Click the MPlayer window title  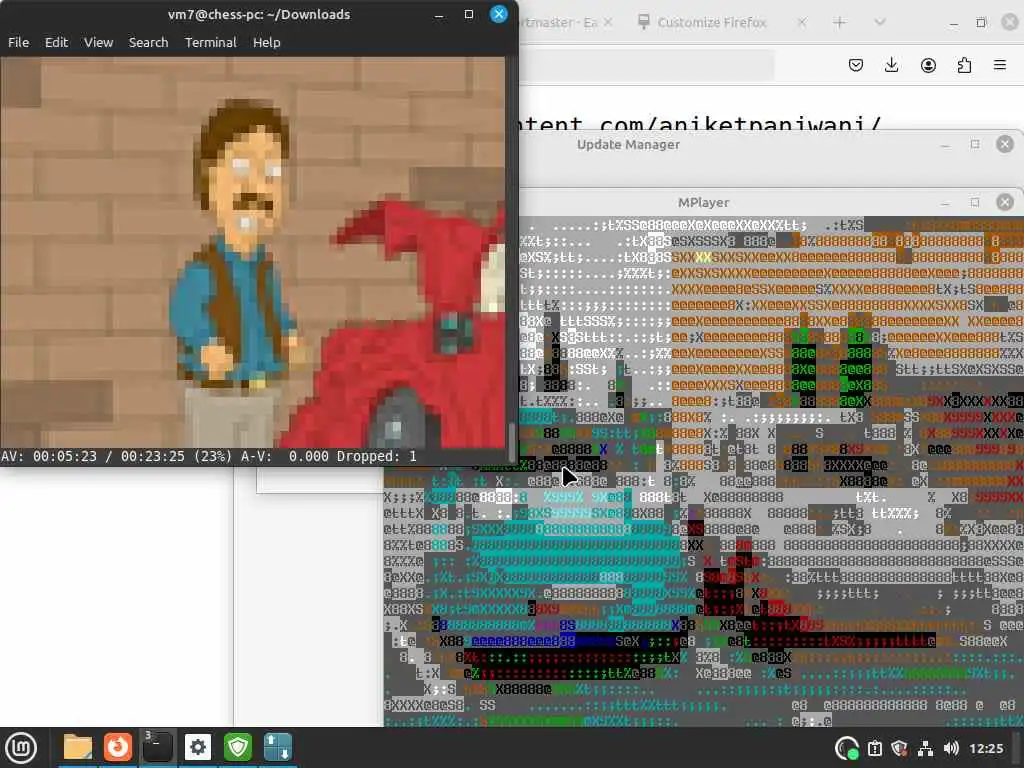pos(703,202)
